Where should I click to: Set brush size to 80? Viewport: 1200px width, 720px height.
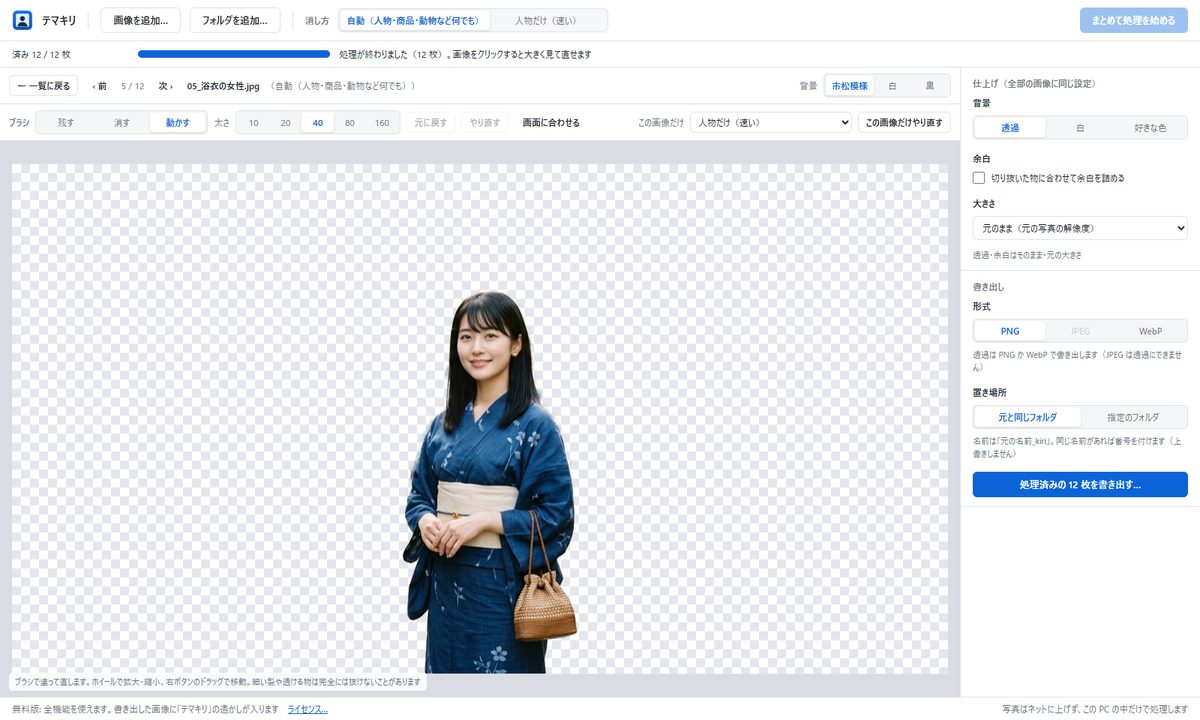[350, 123]
